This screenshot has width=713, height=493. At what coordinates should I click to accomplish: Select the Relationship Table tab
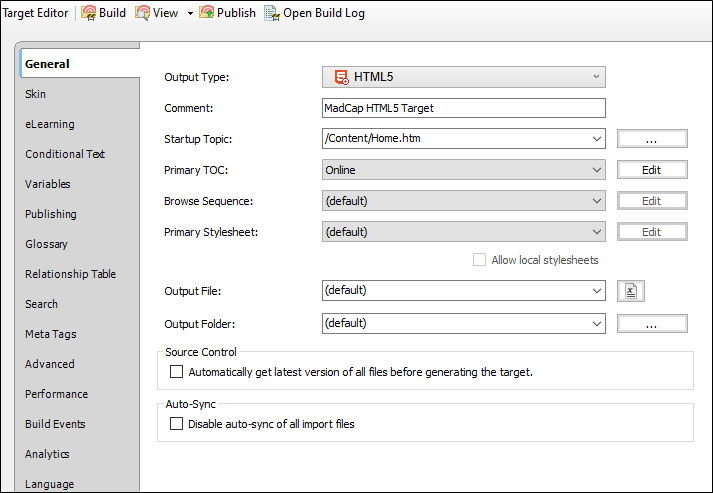point(70,274)
